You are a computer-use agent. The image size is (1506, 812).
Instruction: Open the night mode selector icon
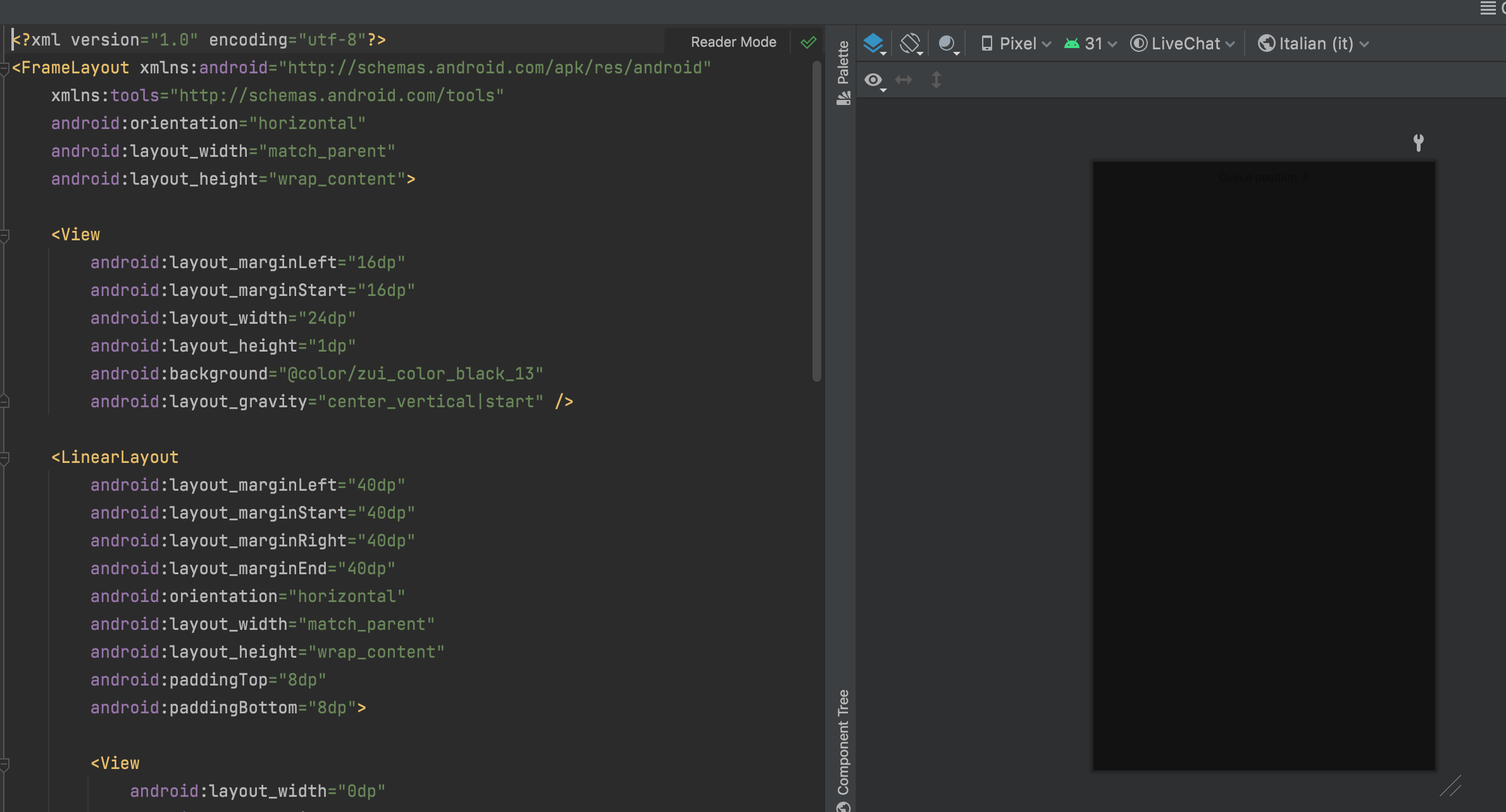point(947,44)
